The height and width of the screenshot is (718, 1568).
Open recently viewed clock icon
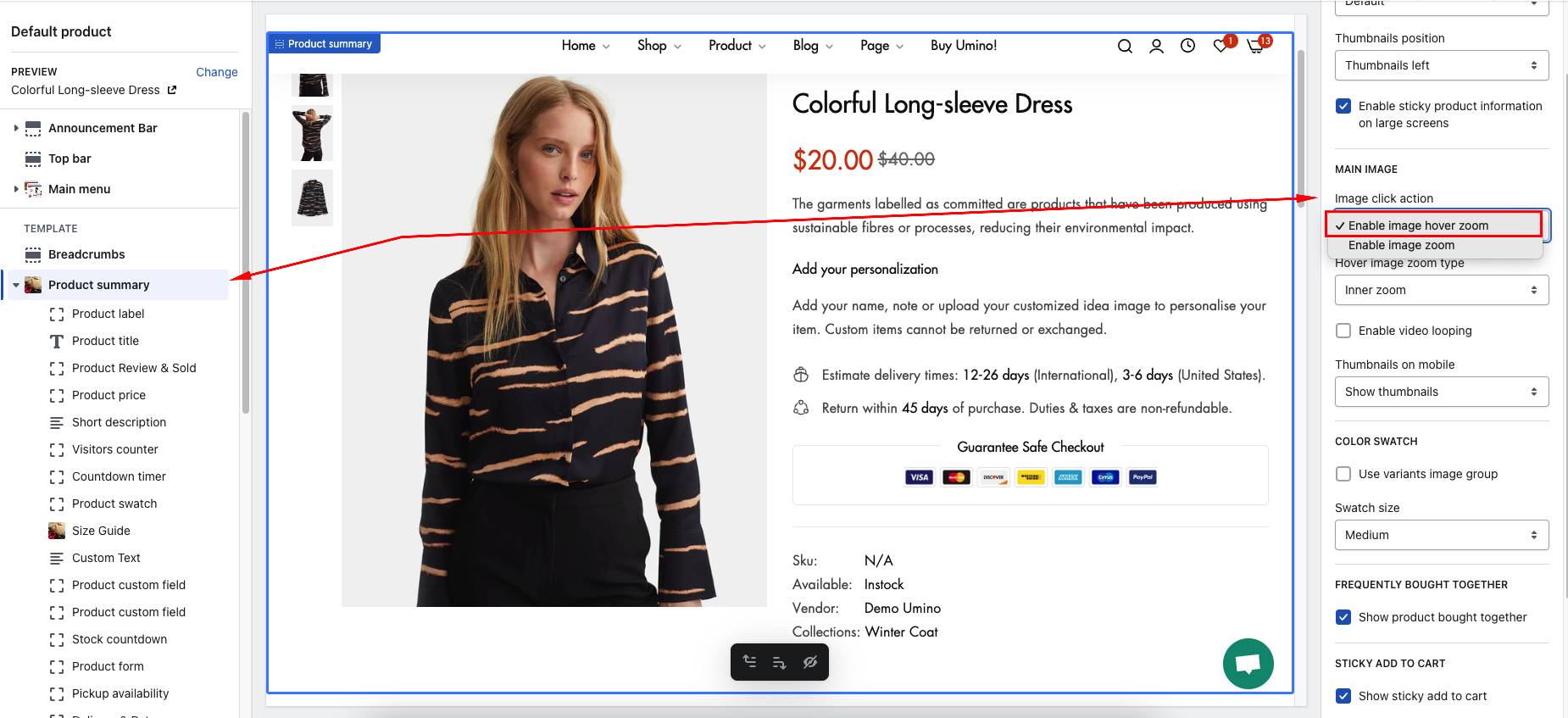[1188, 46]
